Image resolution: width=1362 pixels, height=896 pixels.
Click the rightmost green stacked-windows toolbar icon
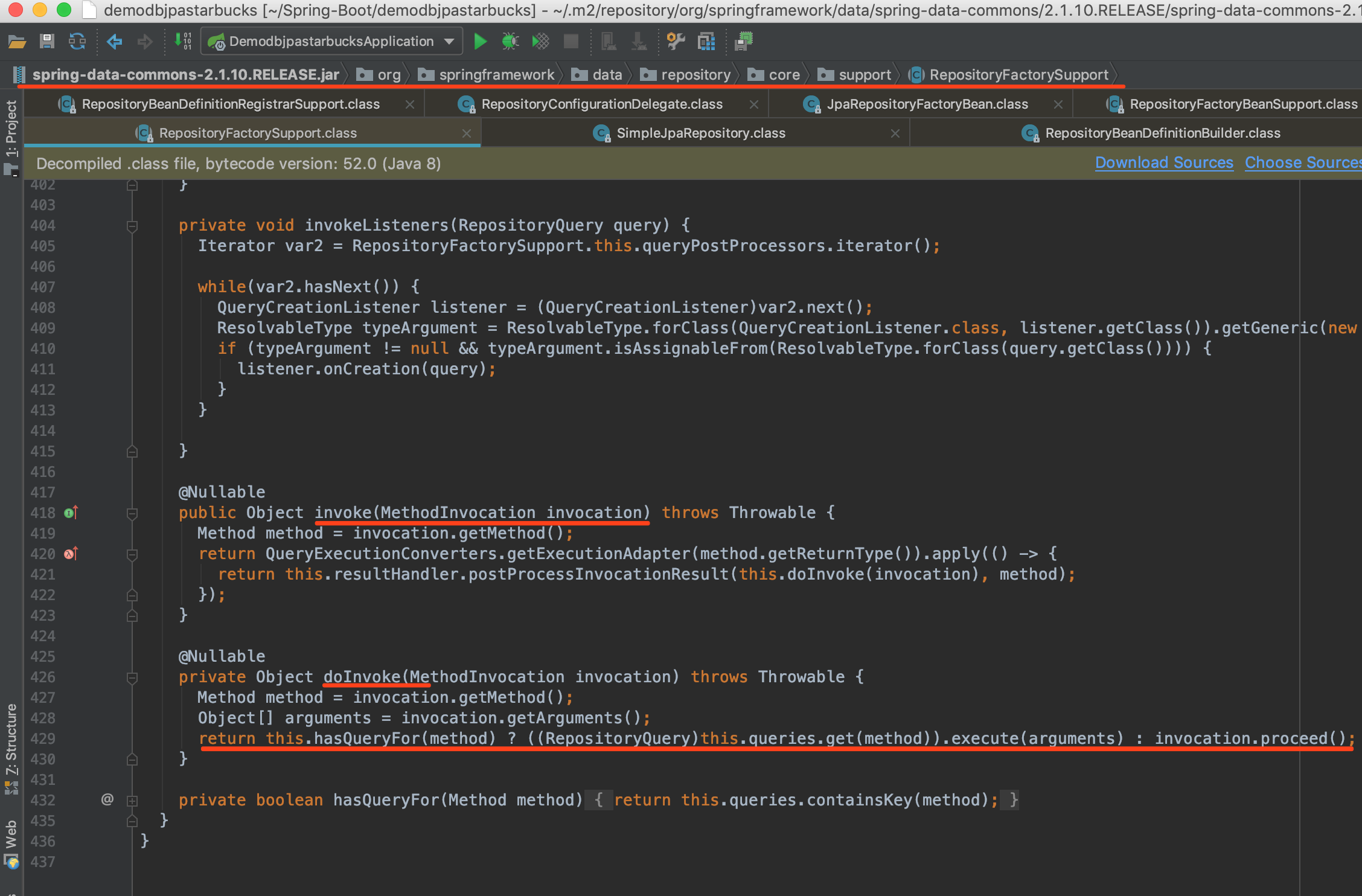coord(744,41)
